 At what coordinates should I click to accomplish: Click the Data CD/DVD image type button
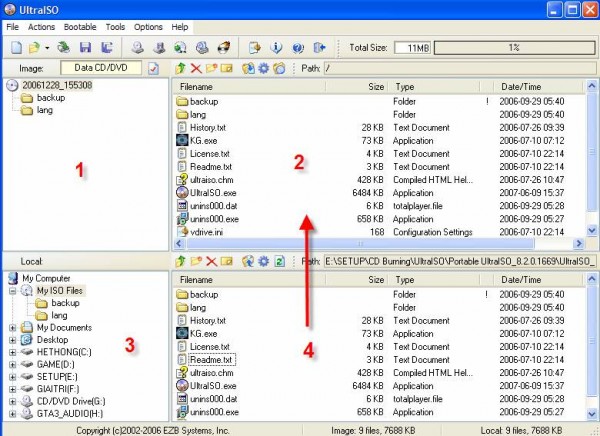pyautogui.click(x=101, y=68)
